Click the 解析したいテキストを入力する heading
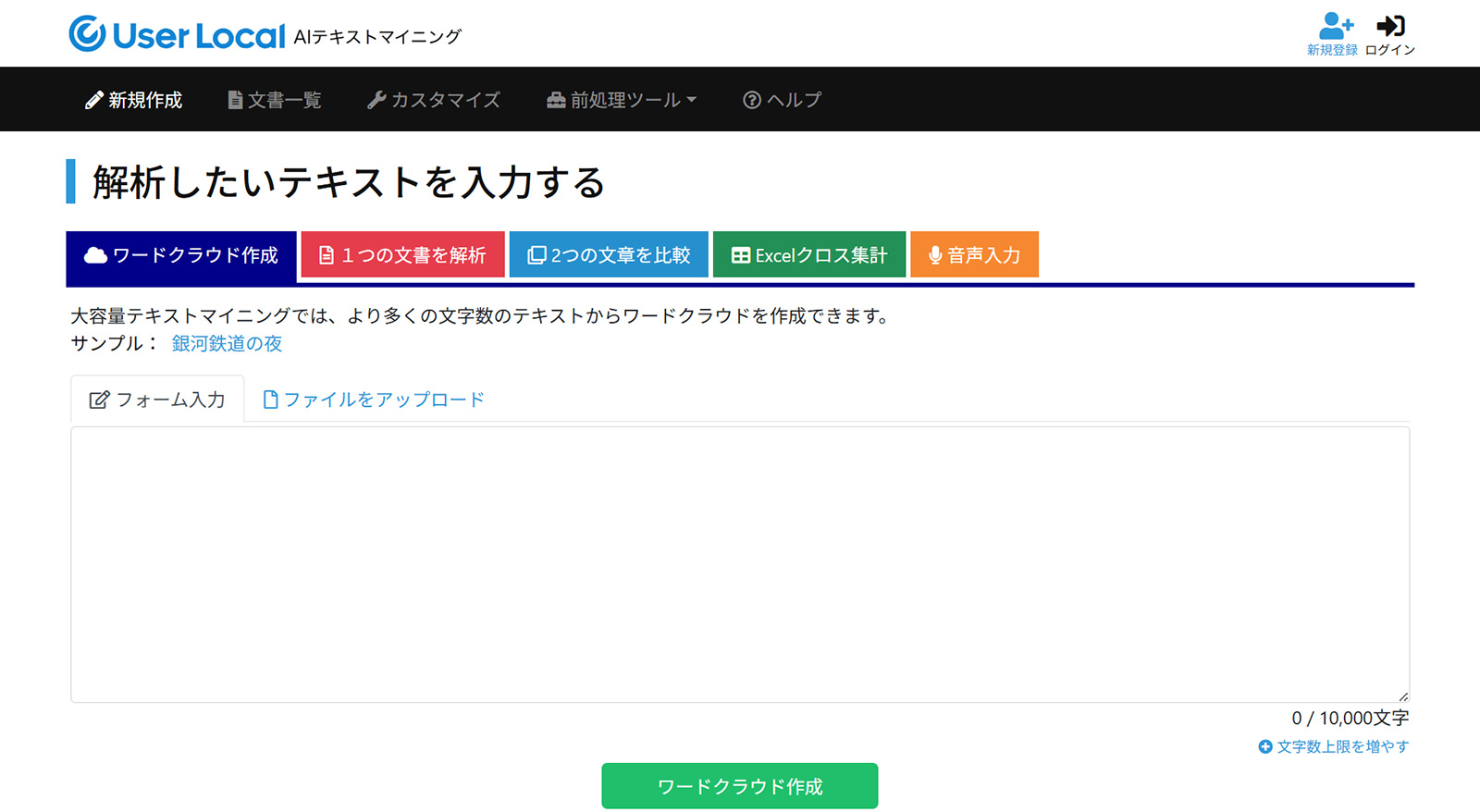The image size is (1480, 812). 349,181
